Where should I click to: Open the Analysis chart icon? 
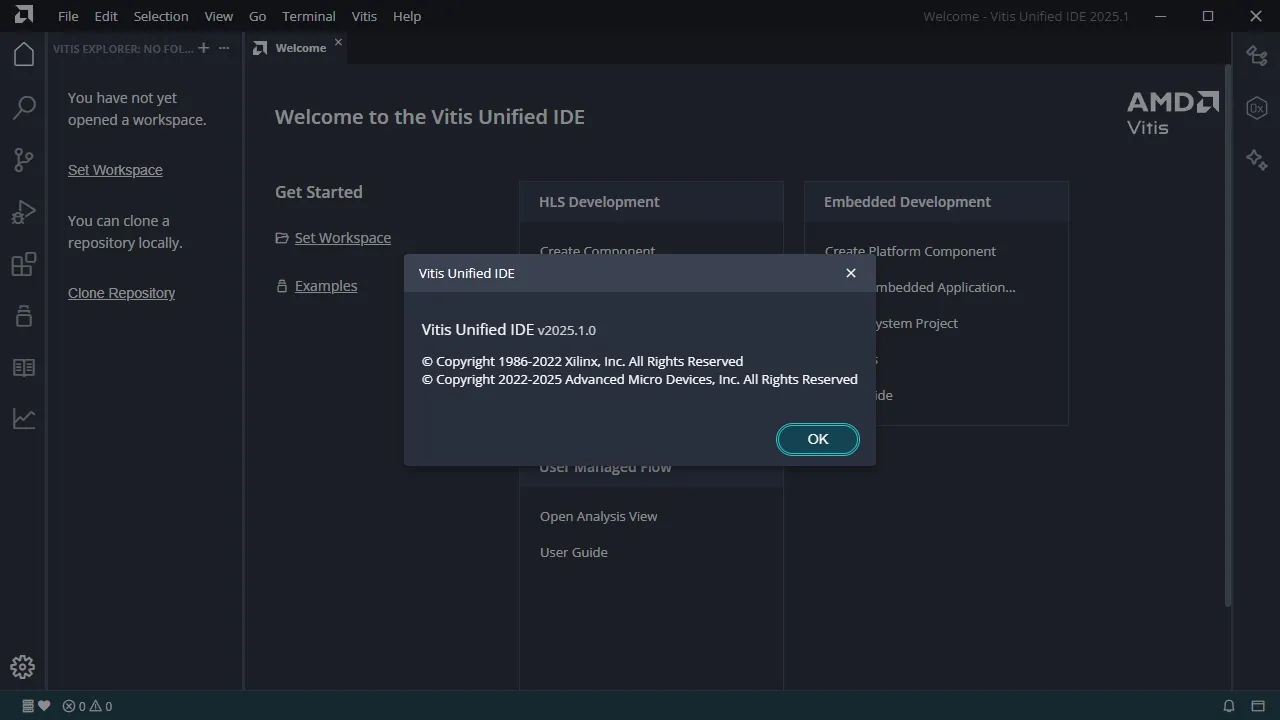pos(24,419)
